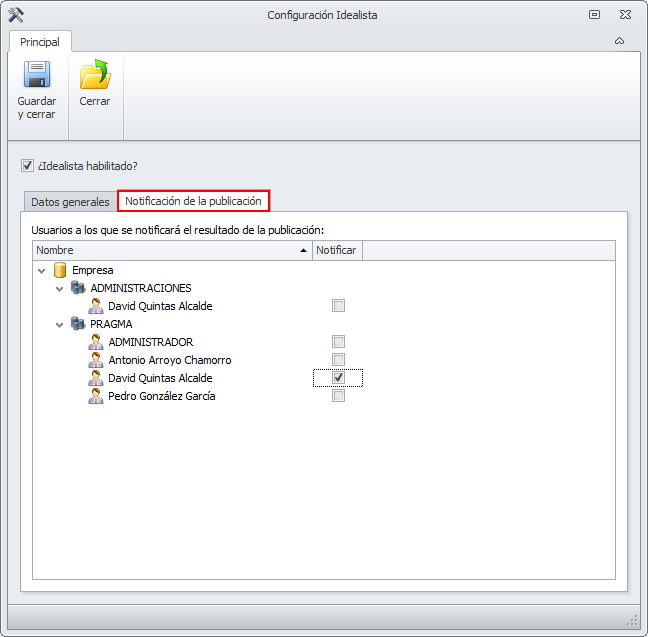Switch to the Datos generales tab
This screenshot has width=648, height=637.
pos(70,202)
